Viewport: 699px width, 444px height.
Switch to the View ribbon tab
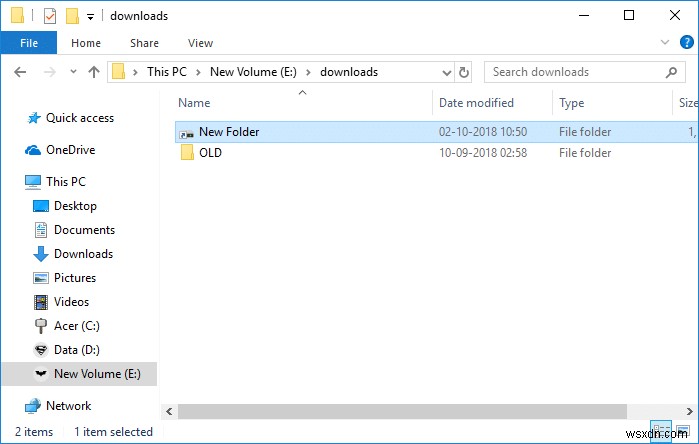200,43
